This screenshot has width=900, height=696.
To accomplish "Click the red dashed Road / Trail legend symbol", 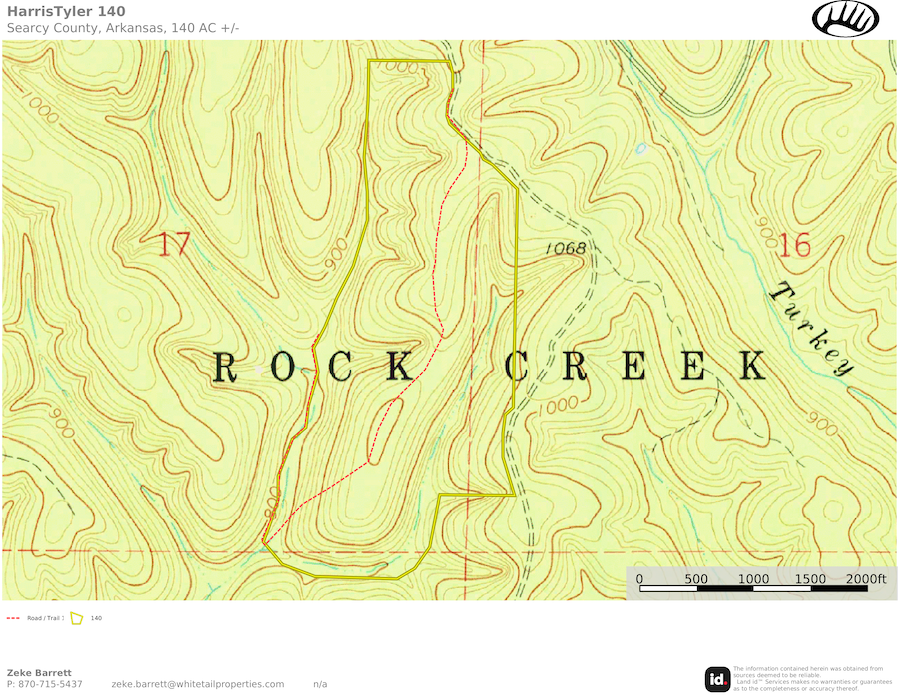I will (x=13, y=618).
